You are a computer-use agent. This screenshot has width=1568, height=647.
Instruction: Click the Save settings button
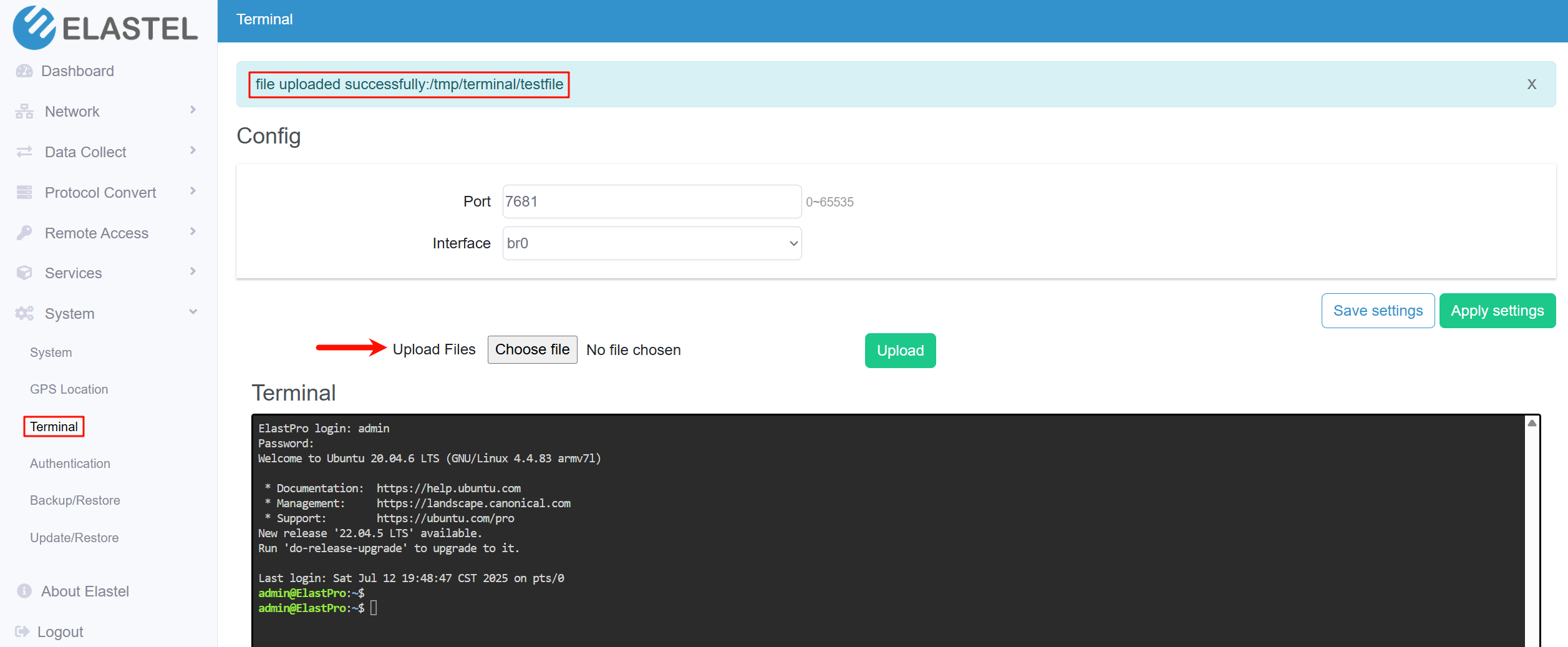point(1378,311)
